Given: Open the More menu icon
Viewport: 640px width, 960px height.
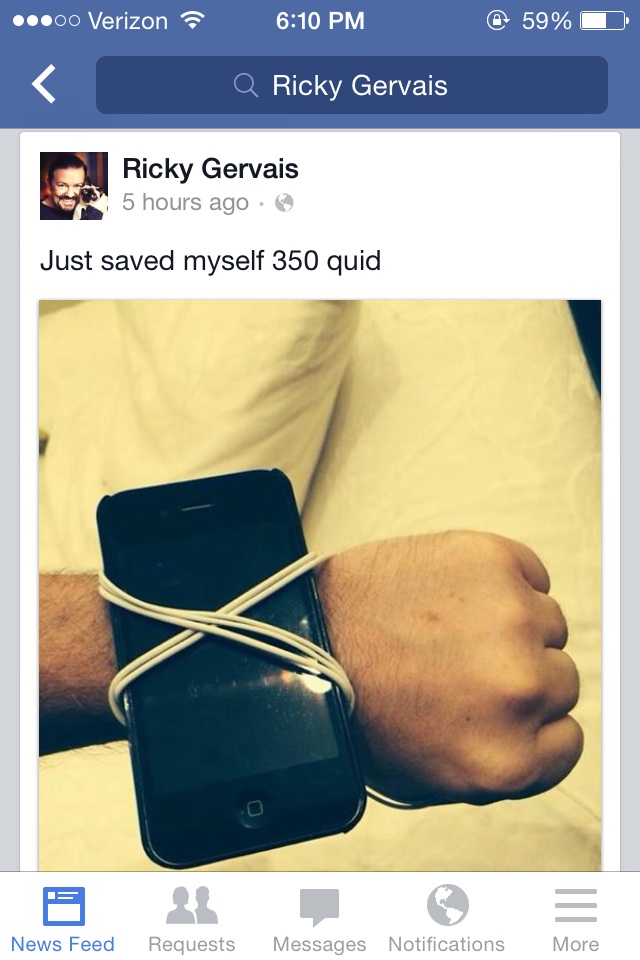Looking at the screenshot, I should pyautogui.click(x=576, y=906).
